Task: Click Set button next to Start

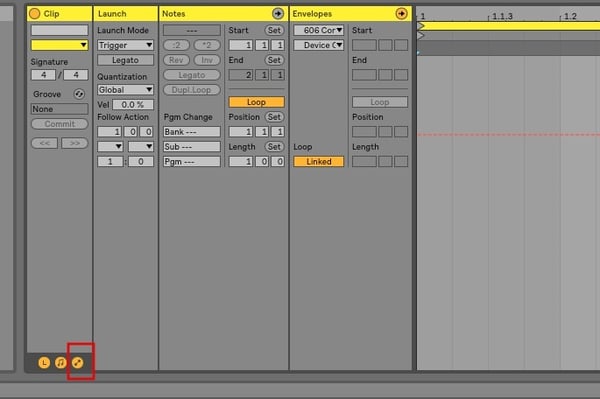Action: [x=274, y=30]
